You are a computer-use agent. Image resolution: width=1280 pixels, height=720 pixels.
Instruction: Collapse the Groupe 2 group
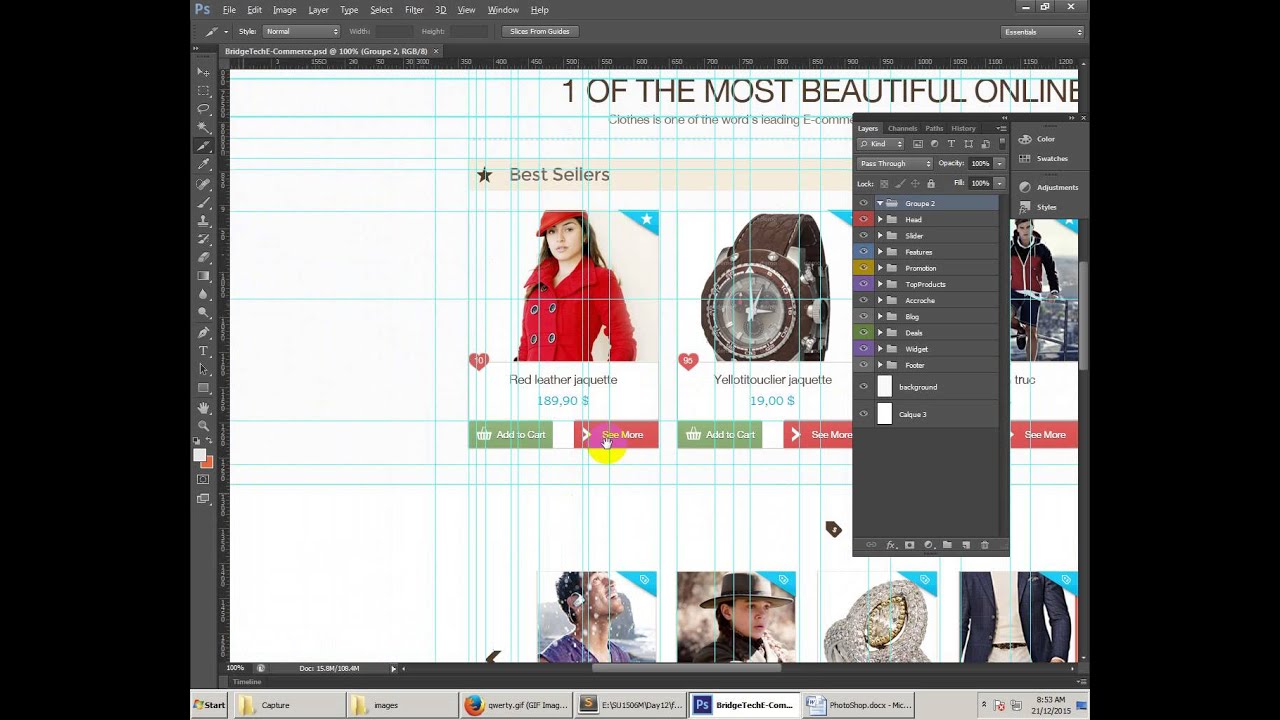tap(880, 203)
